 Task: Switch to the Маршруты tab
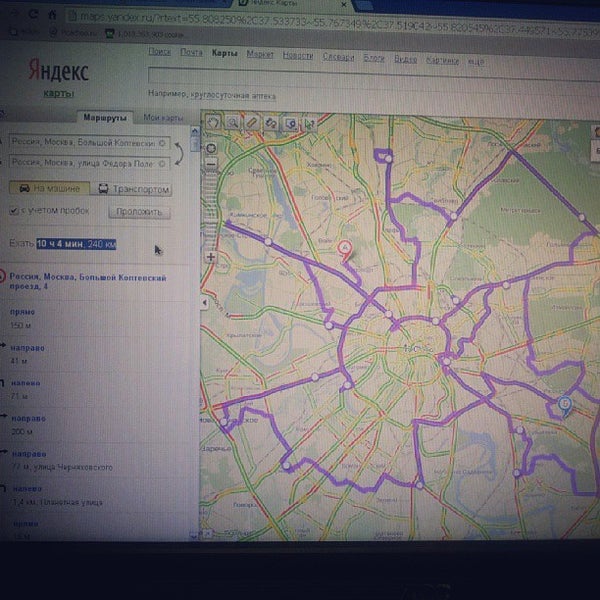[x=105, y=117]
